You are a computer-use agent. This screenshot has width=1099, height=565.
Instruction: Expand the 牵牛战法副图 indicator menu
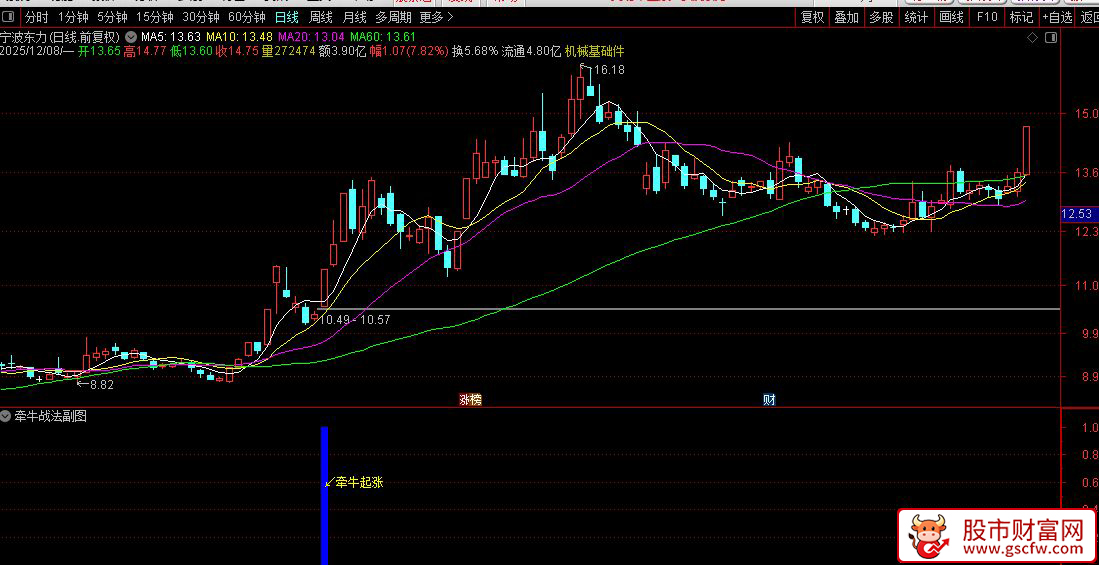pos(6,416)
